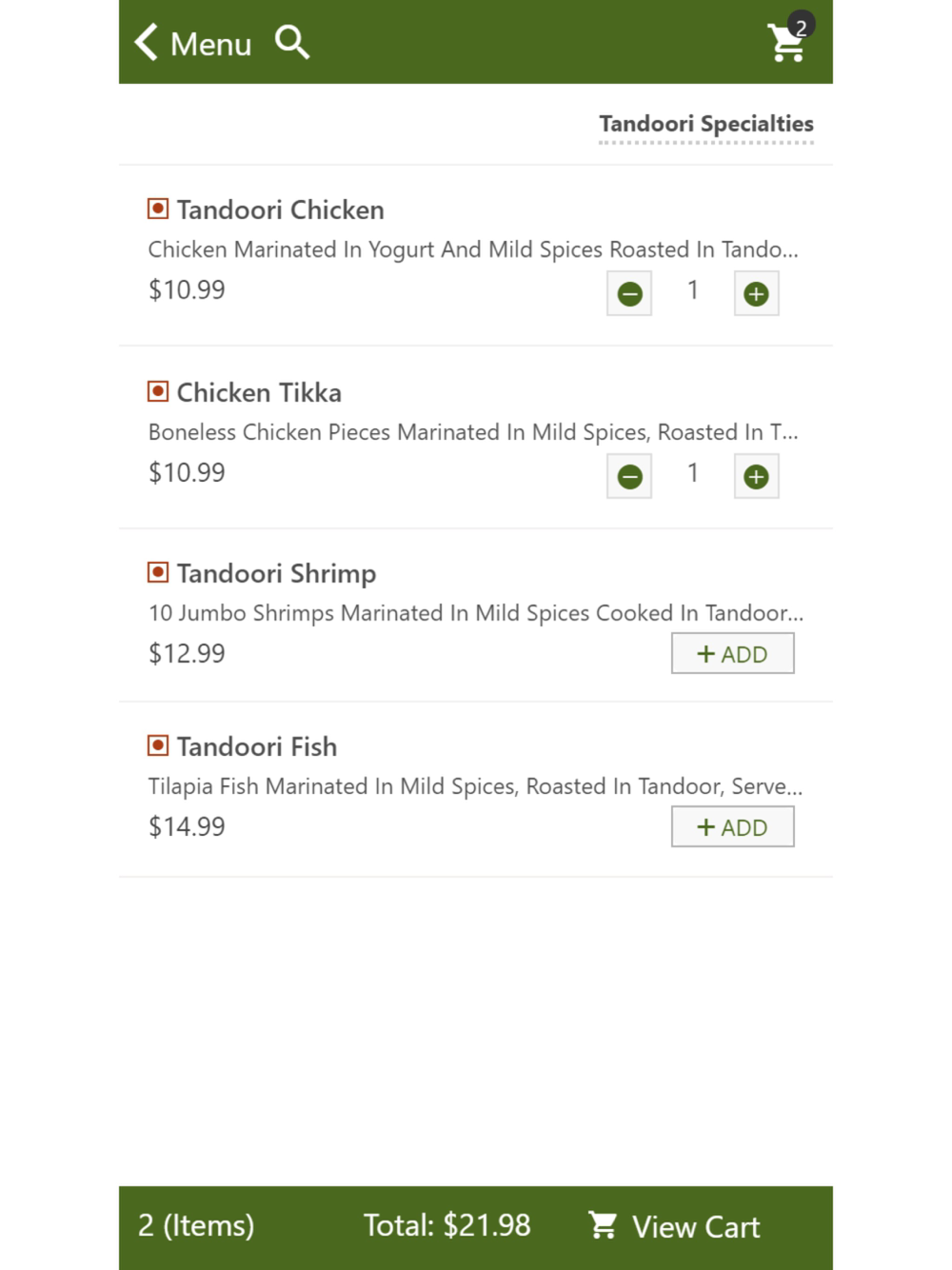The height and width of the screenshot is (1270, 952).
Task: Expand the truncated Tandoori Fish description
Action: click(x=475, y=786)
